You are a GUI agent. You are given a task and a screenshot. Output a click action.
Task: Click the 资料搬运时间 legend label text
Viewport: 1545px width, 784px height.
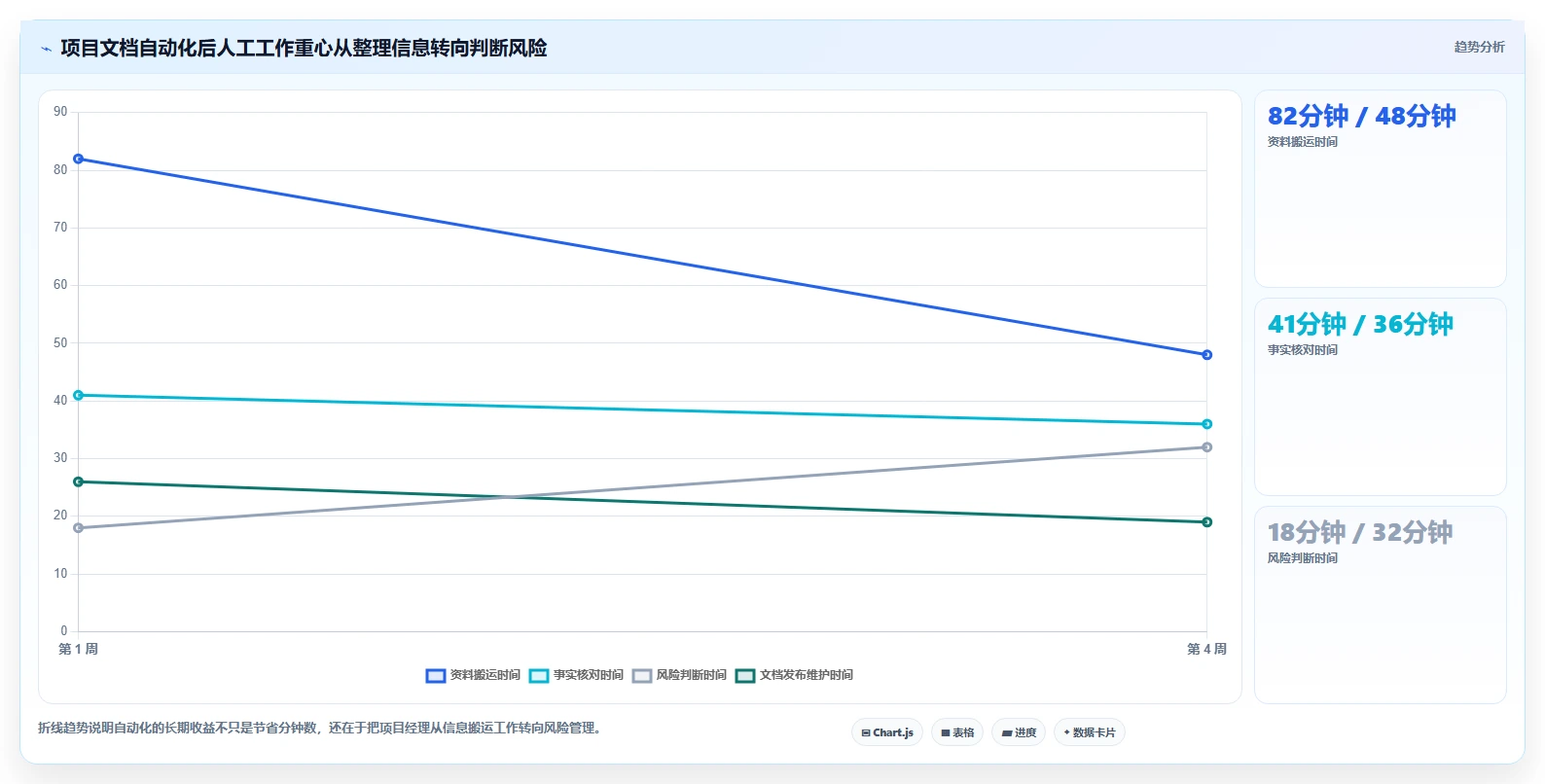[485, 675]
